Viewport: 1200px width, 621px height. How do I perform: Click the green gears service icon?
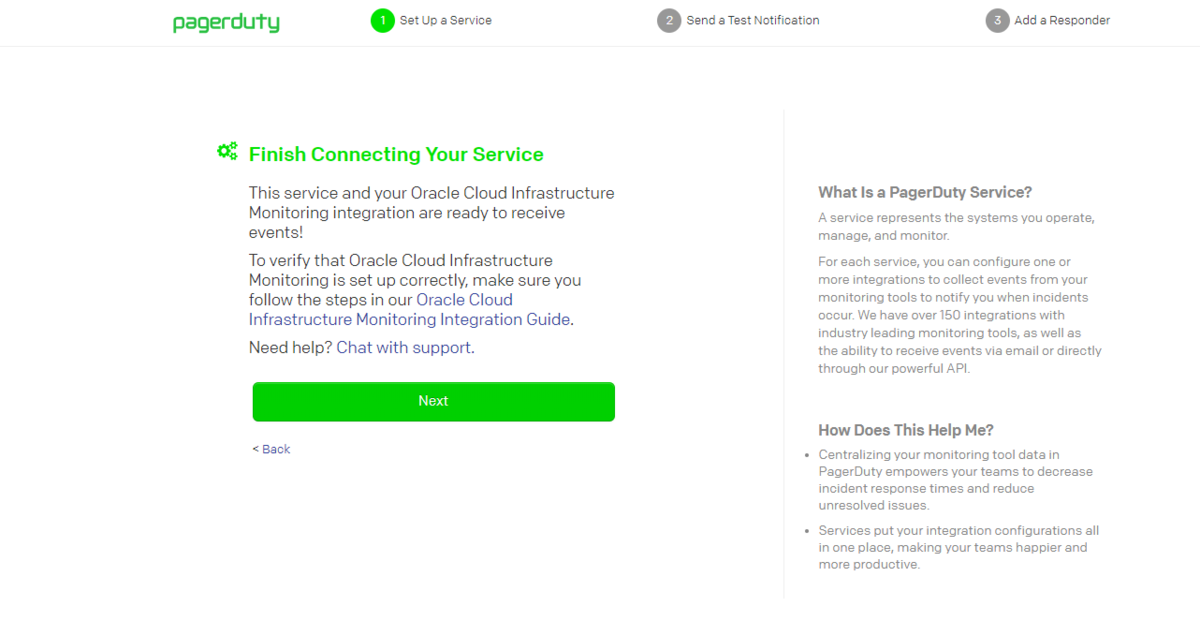pos(227,151)
